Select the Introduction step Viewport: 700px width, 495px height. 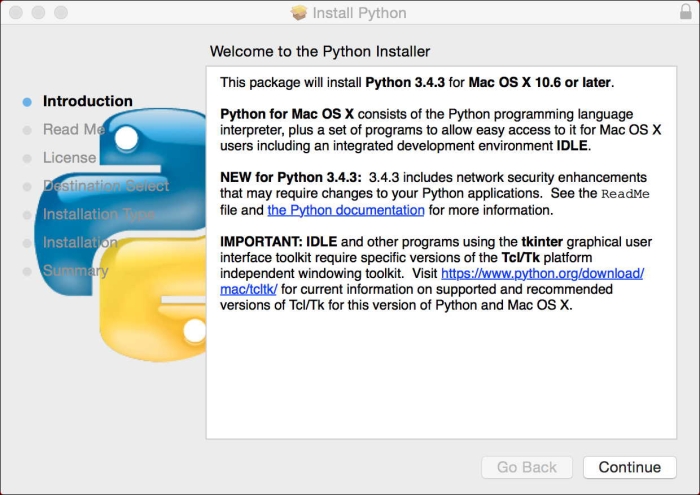pyautogui.click(x=88, y=101)
